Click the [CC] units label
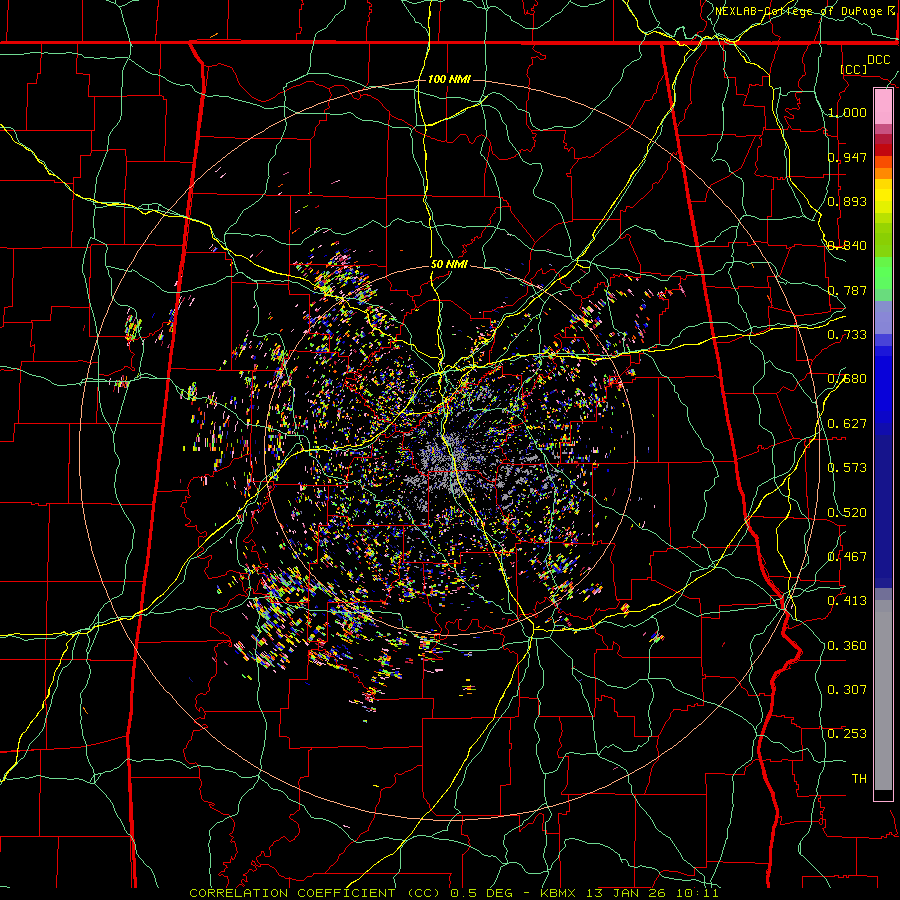Screen dimensions: 900x900 854,69
